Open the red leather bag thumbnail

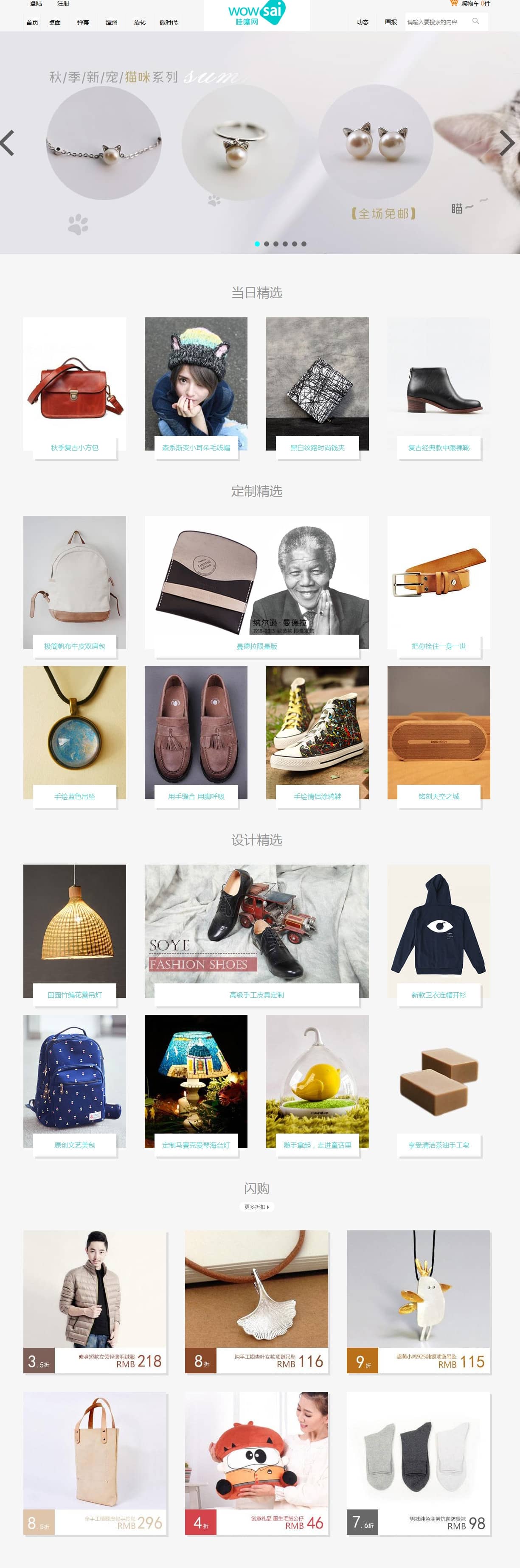74,384
